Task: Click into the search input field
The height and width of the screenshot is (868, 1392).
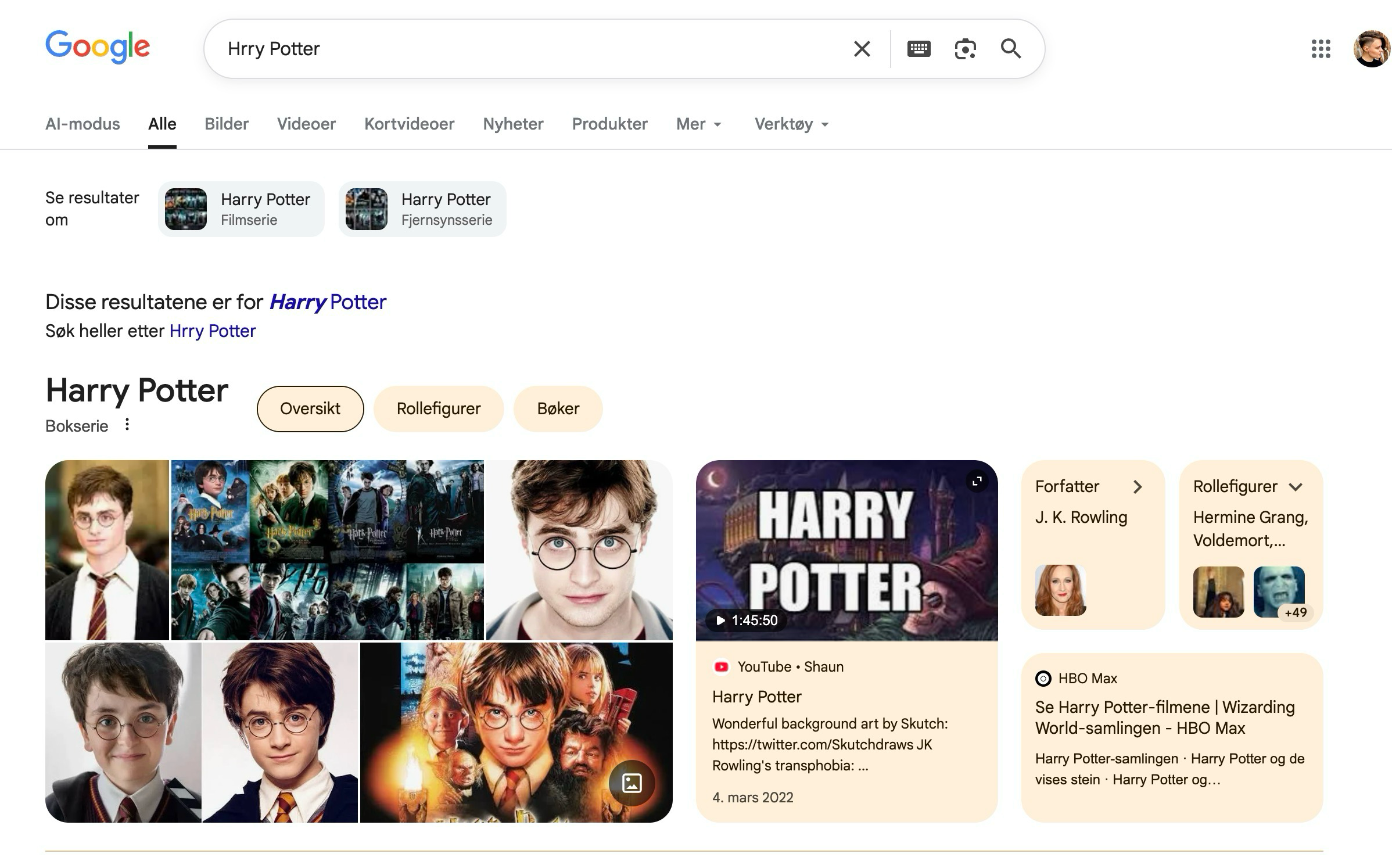Action: 523,49
